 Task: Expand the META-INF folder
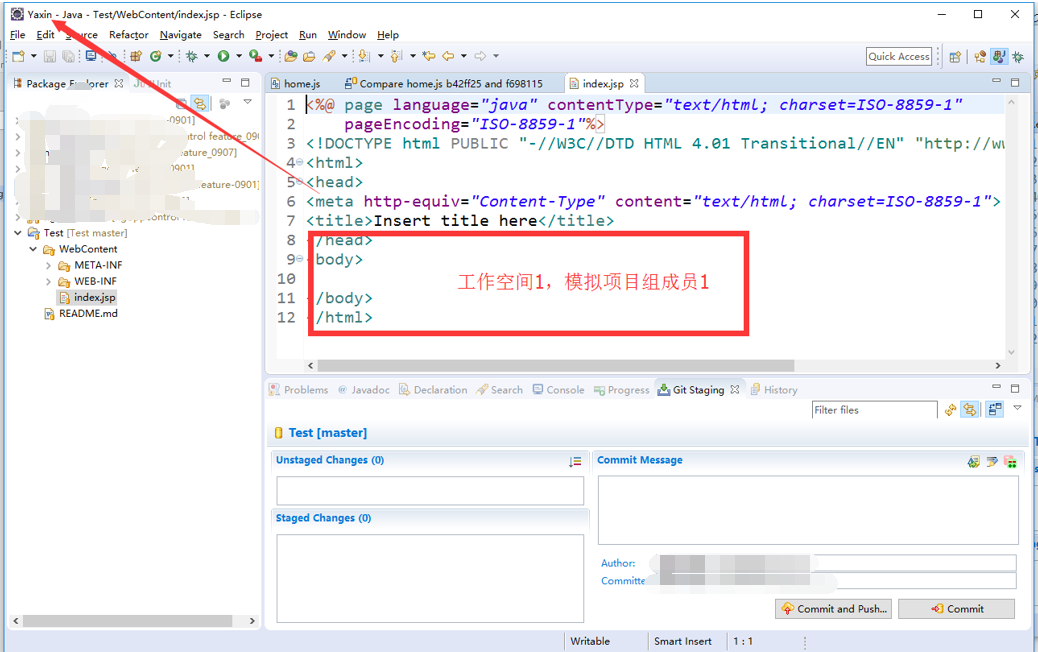click(48, 265)
